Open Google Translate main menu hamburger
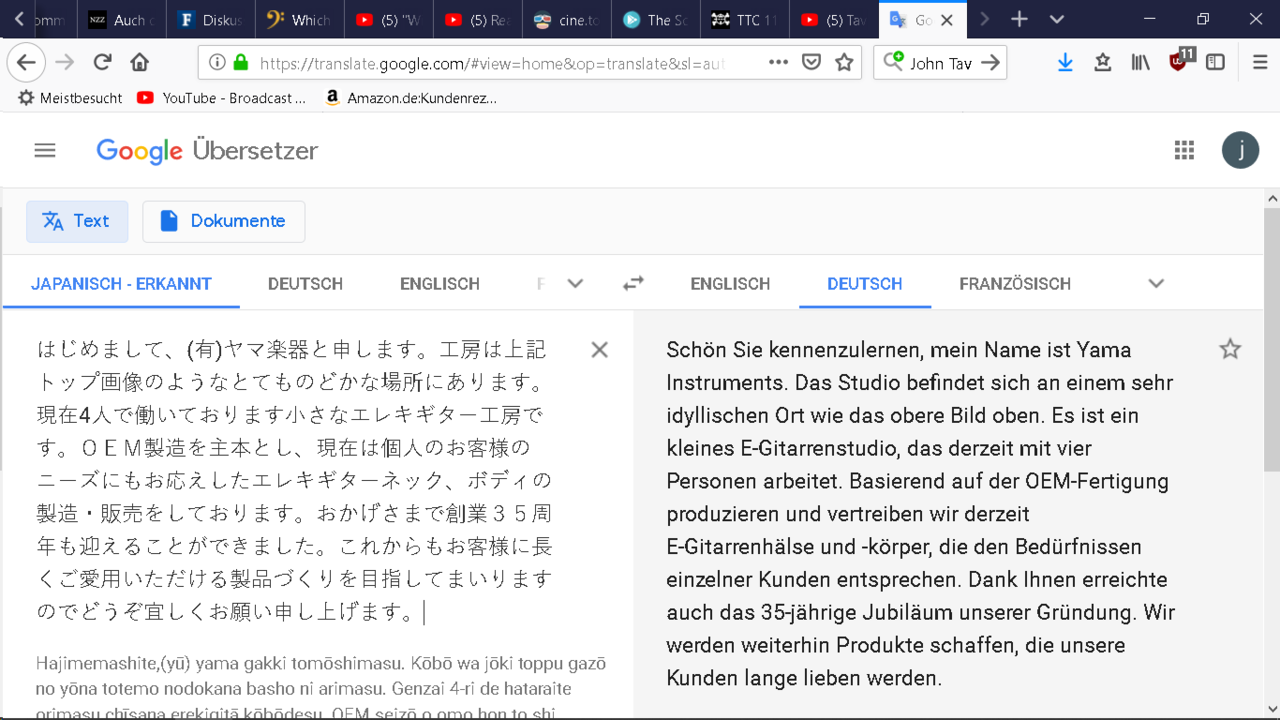This screenshot has width=1280, height=720. click(45, 150)
